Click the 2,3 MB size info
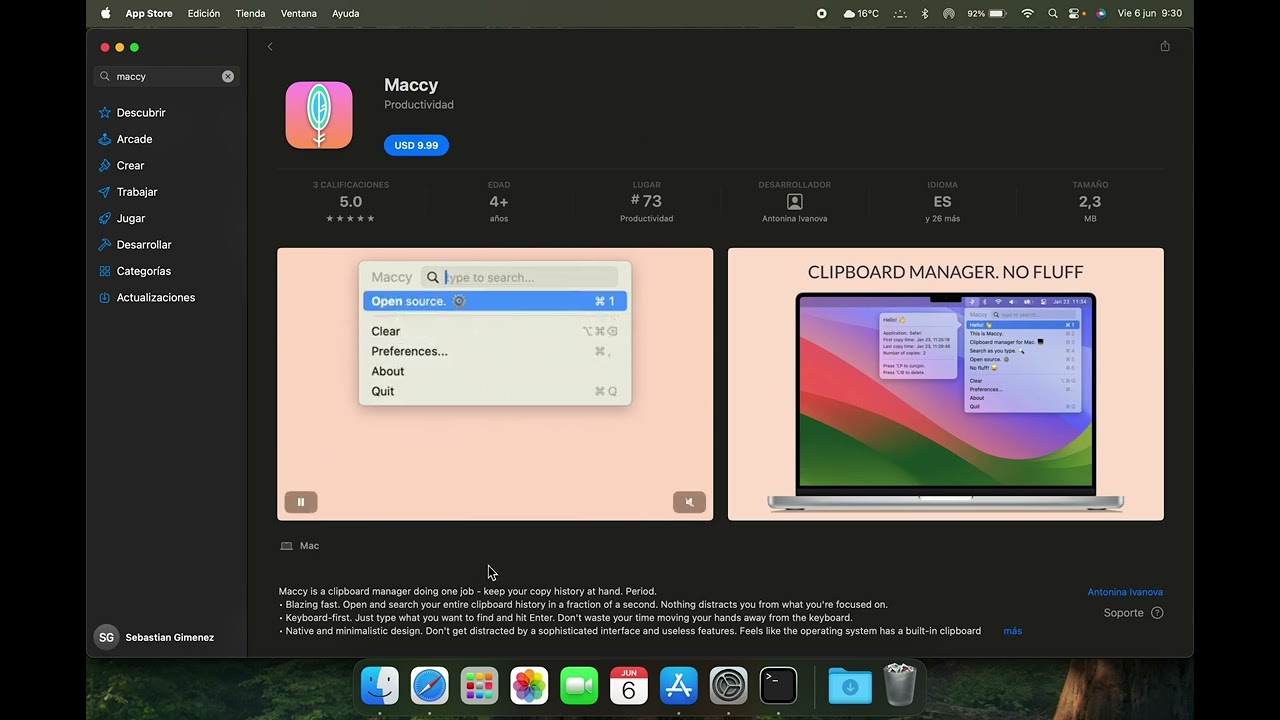Viewport: 1280px width, 720px height. point(1090,202)
